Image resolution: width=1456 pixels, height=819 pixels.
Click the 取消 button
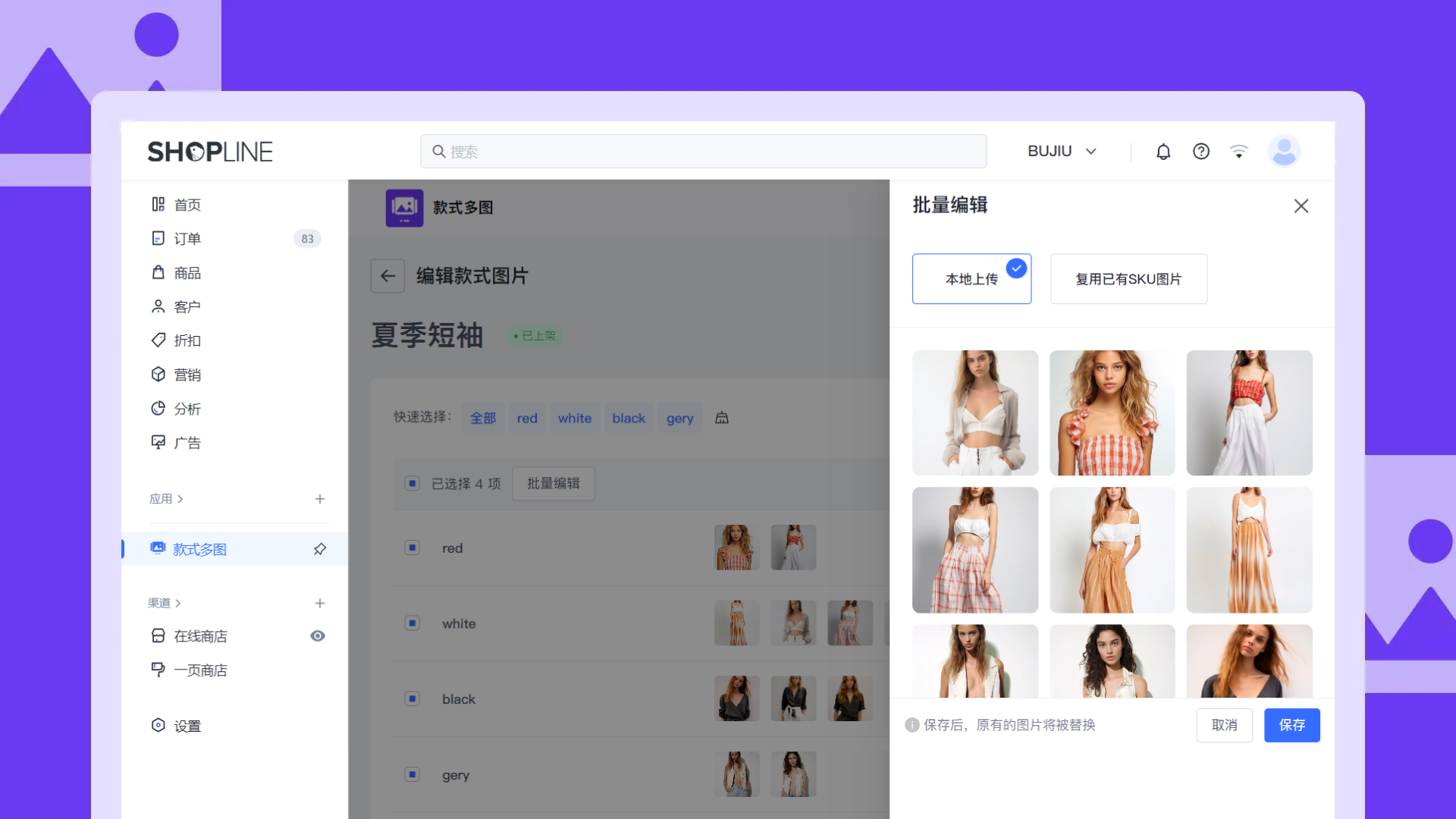(x=1224, y=725)
